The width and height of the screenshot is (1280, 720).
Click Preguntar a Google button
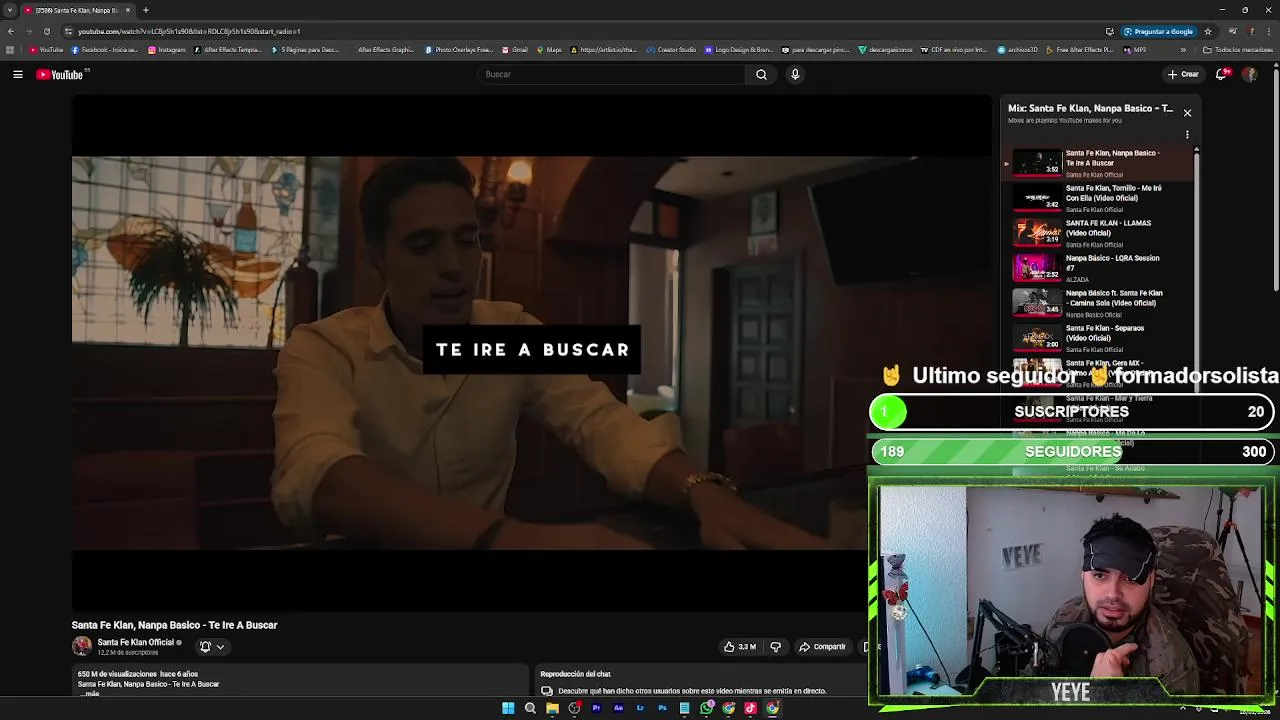1158,31
